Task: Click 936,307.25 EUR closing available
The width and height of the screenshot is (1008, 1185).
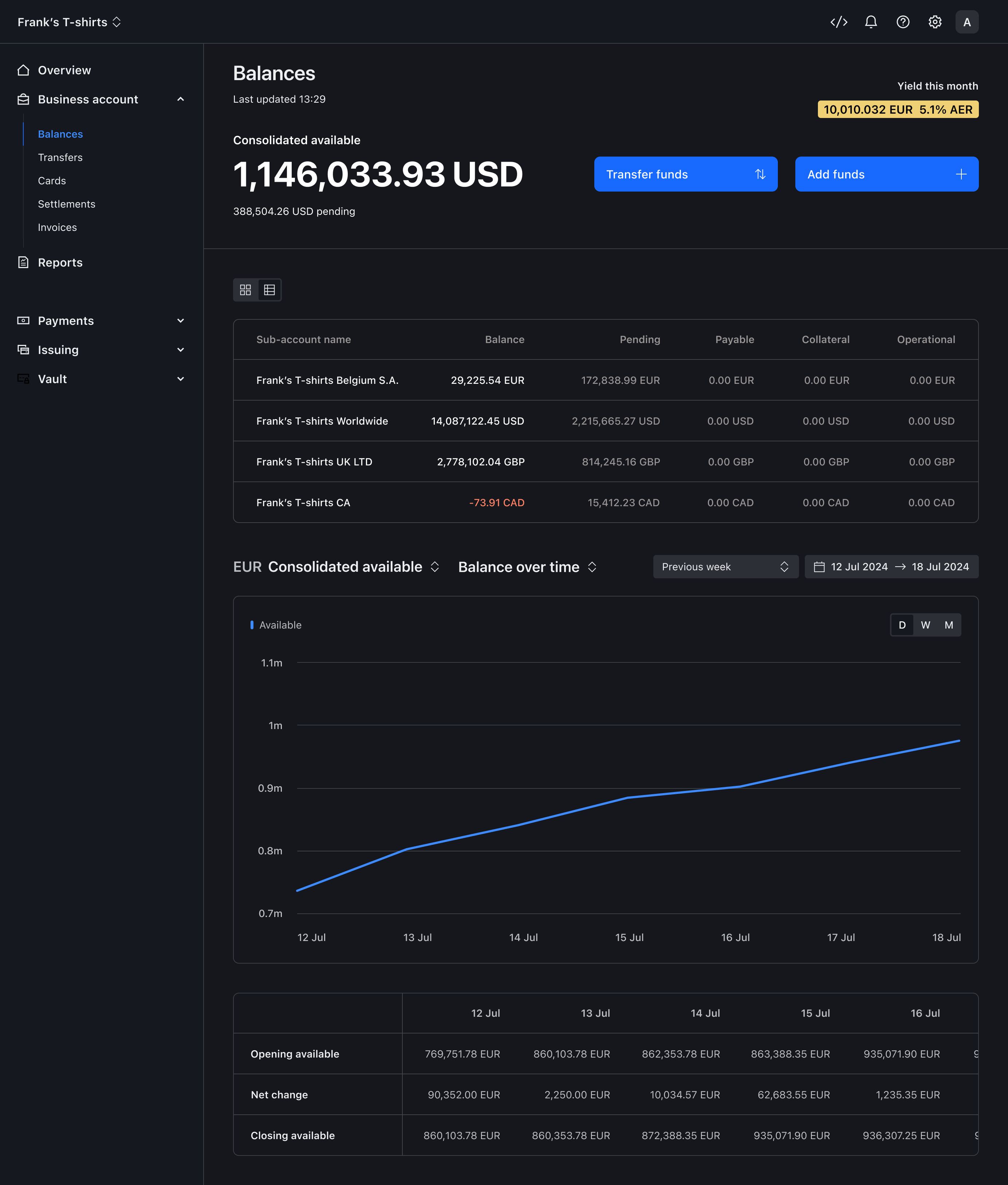Action: [901, 1135]
